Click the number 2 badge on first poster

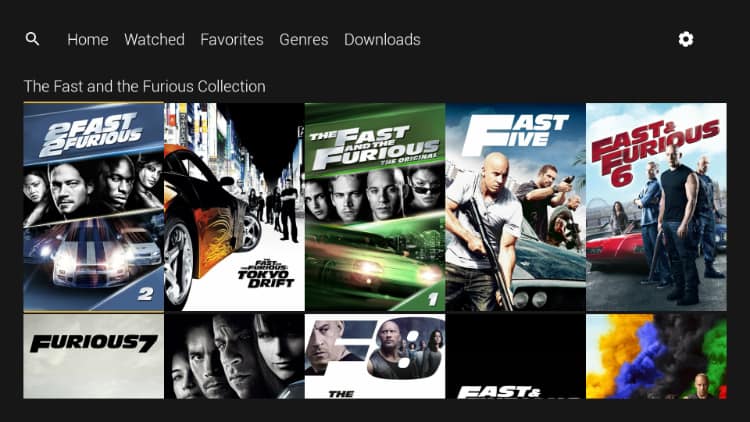145,293
